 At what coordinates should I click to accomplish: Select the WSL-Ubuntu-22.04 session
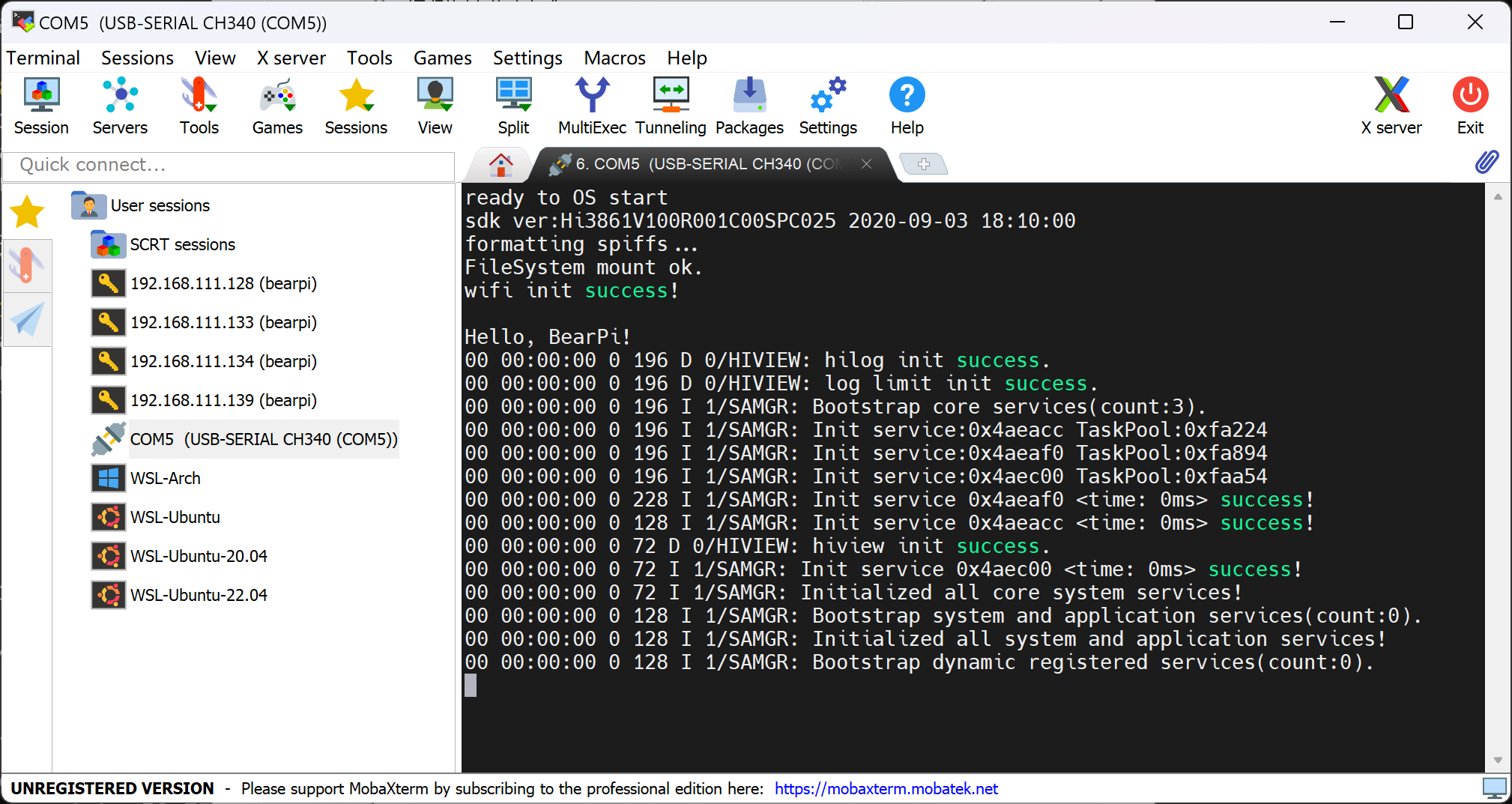coord(199,595)
